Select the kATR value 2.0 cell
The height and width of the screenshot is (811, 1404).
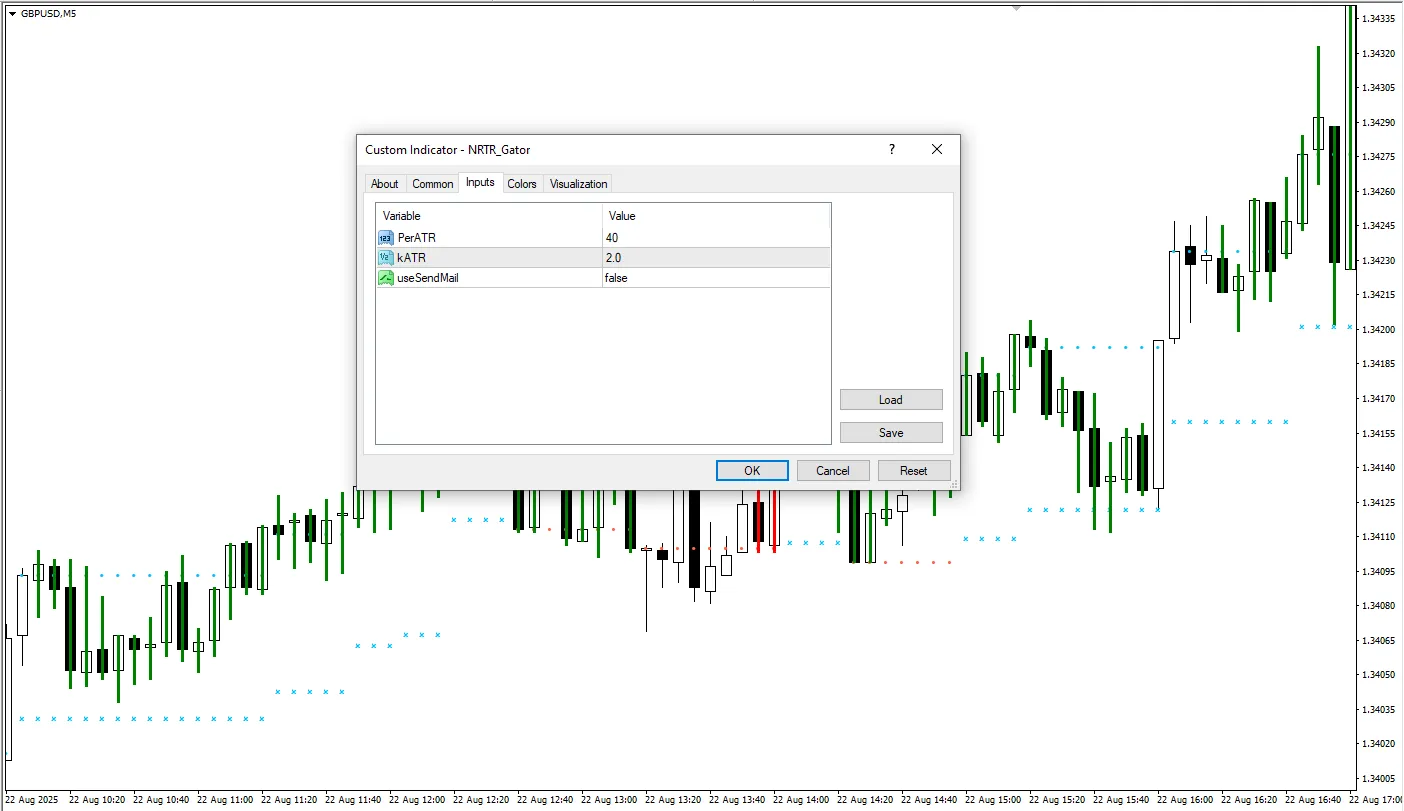(716, 258)
